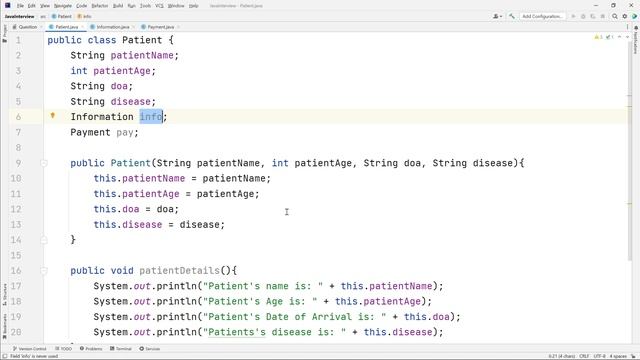Open the Code menu
640x360 pixels.
82,6
